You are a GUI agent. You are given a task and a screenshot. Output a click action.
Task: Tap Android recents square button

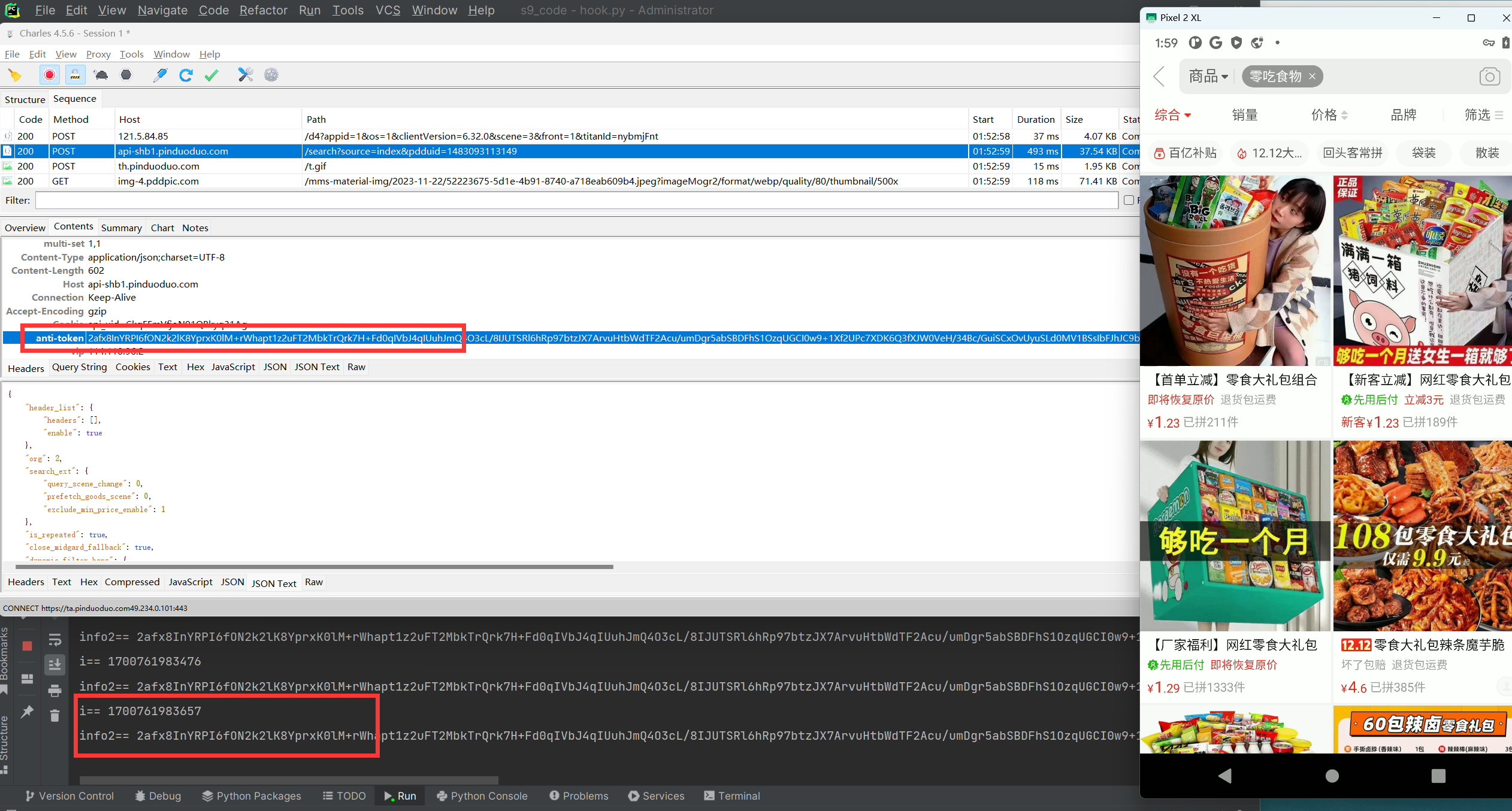point(1438,776)
